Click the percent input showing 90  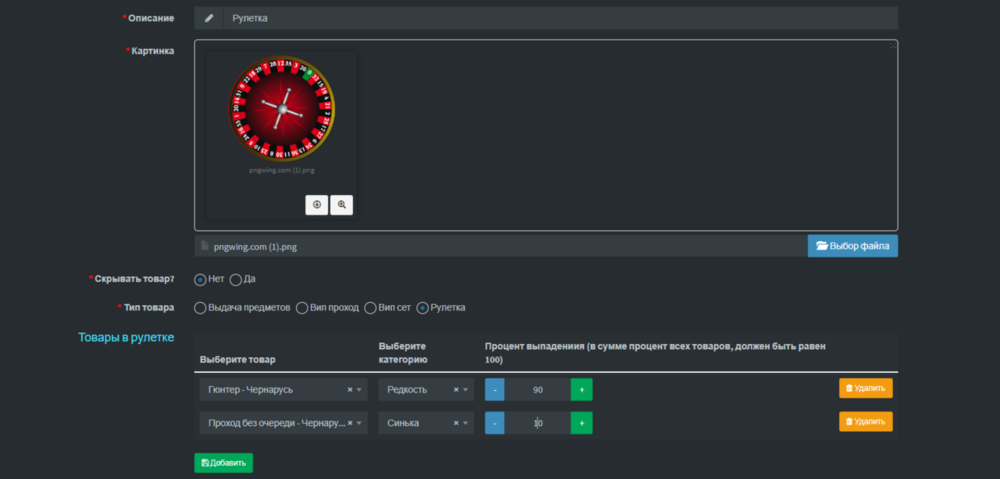click(x=538, y=390)
